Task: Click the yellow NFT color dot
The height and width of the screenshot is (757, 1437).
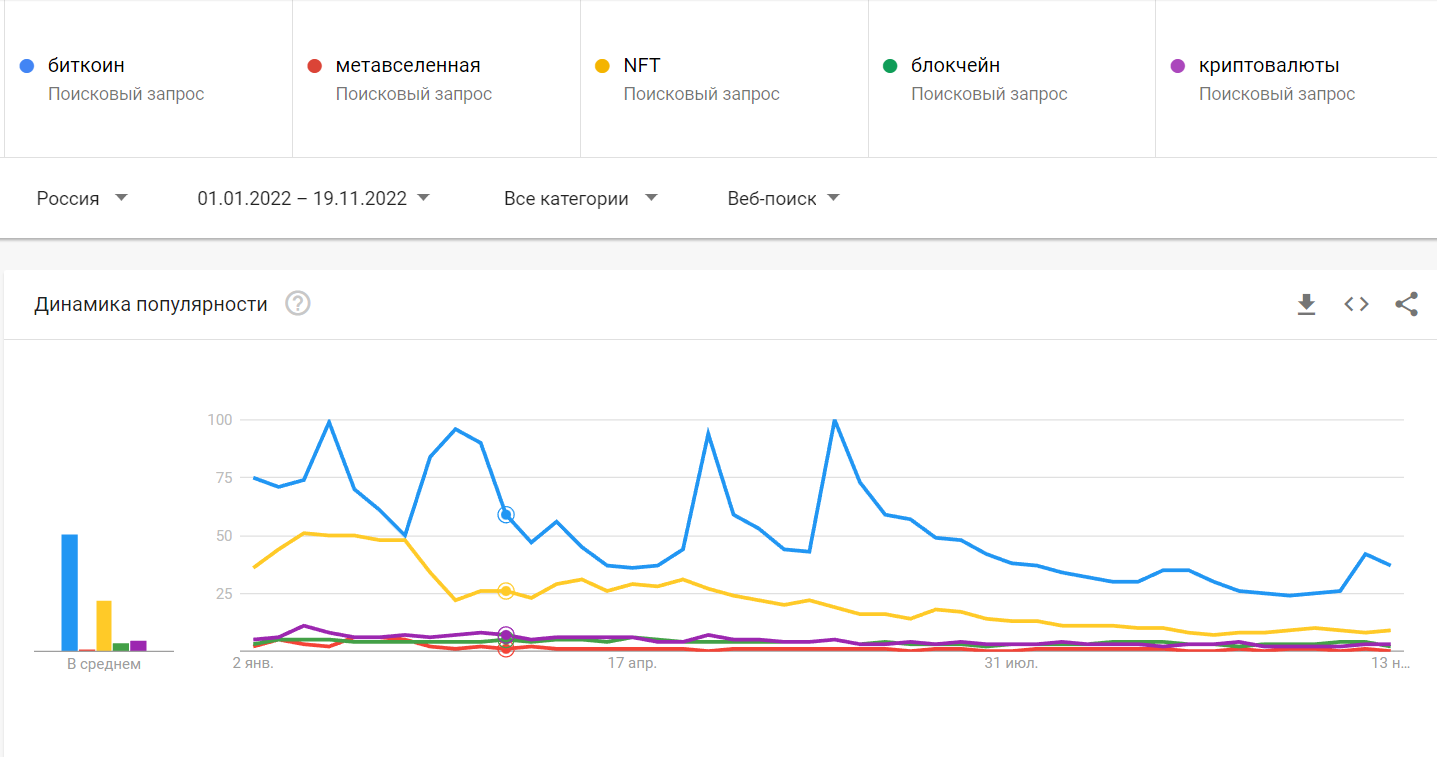Action: [602, 66]
